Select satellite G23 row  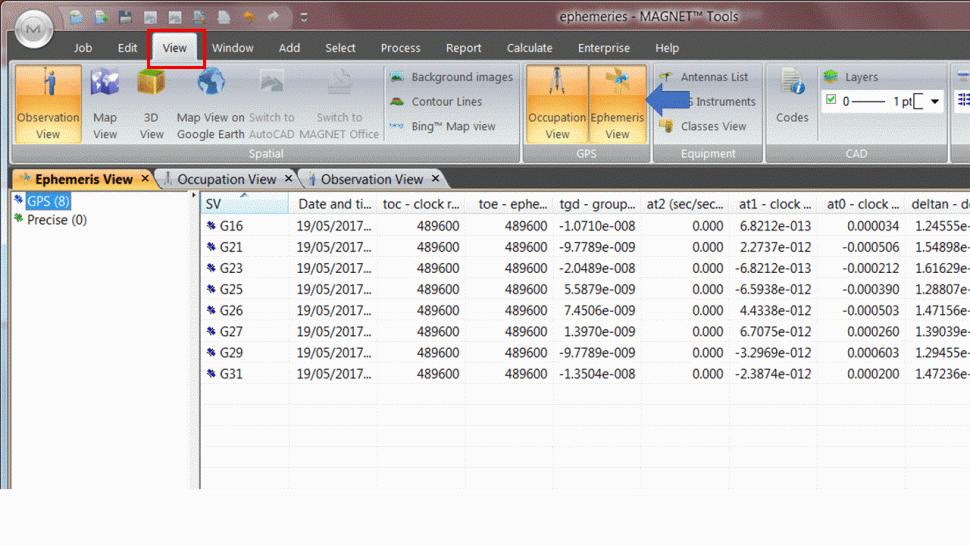point(585,268)
